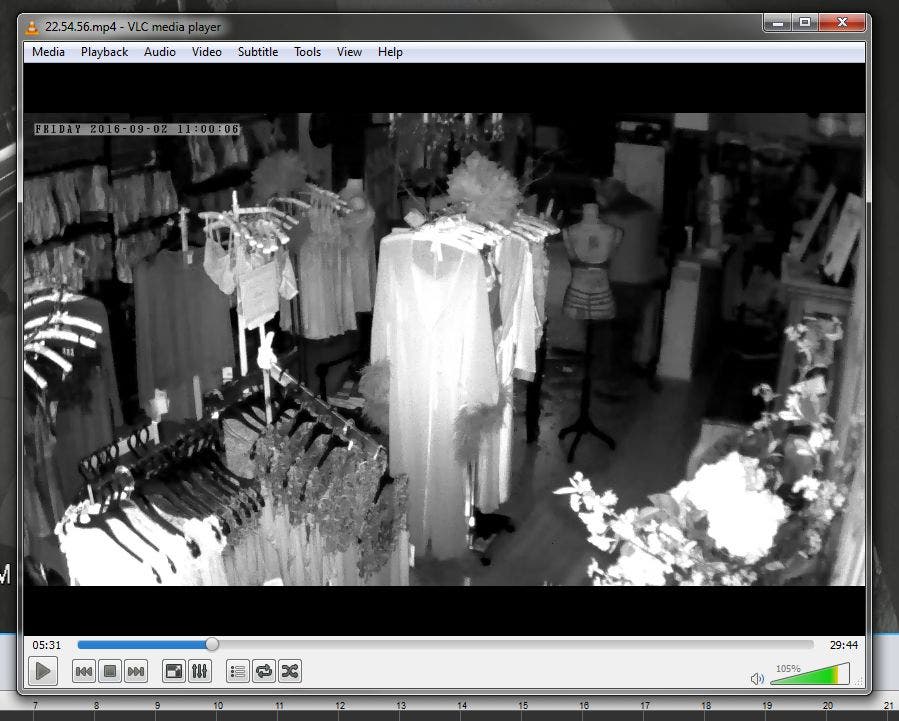Screen dimensions: 899x721
Task: Toggle loop repeat mode
Action: click(264, 671)
